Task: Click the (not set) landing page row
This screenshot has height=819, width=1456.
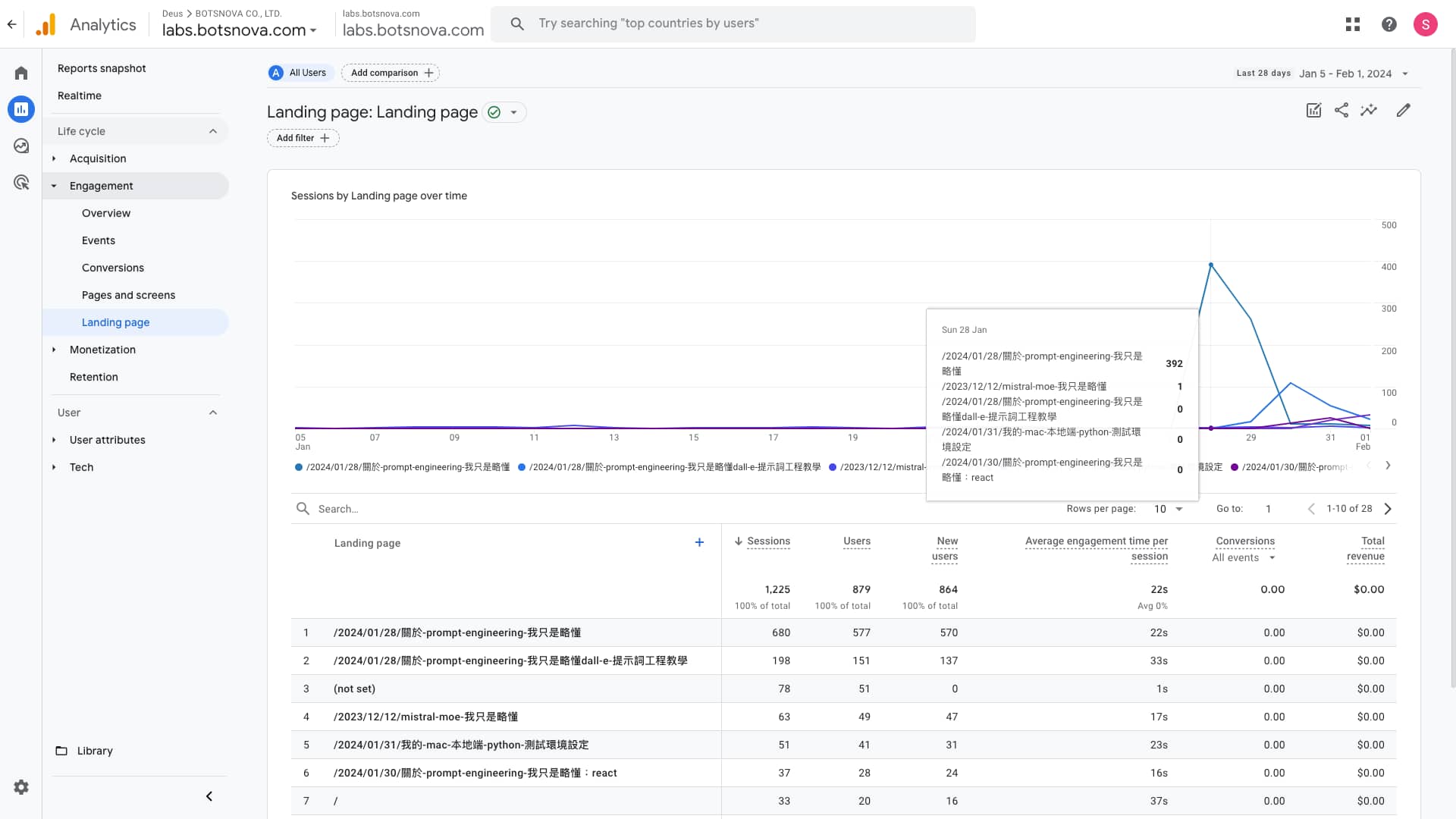Action: [x=843, y=689]
